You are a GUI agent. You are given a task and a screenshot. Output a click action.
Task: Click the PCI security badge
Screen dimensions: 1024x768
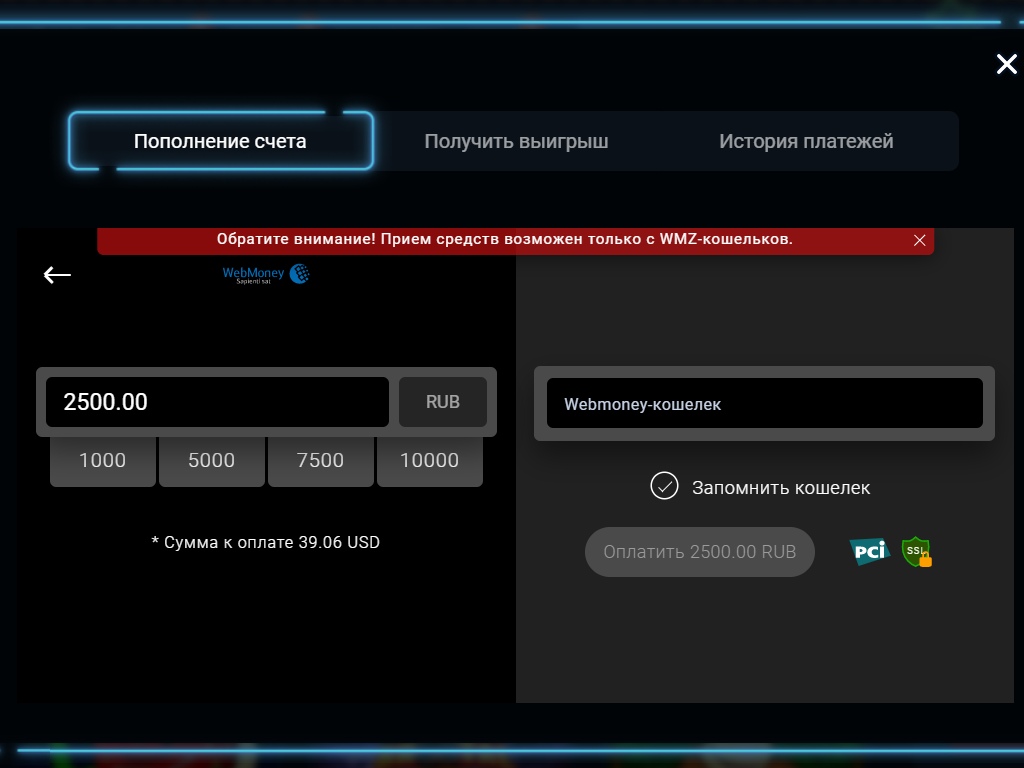(868, 551)
